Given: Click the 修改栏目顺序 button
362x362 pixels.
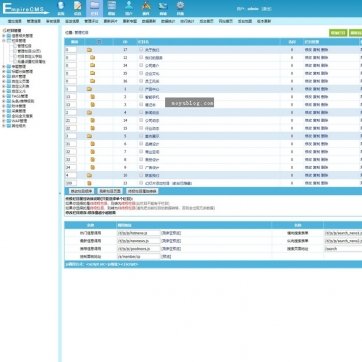Looking at the screenshot, I should coord(81,191).
